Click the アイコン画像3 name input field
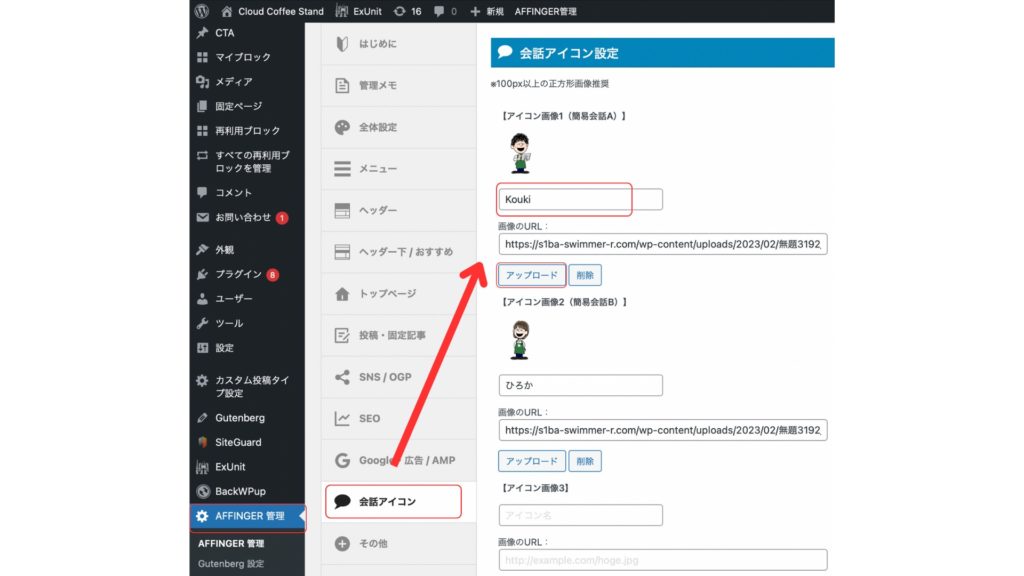This screenshot has height=576, width=1024. (580, 515)
